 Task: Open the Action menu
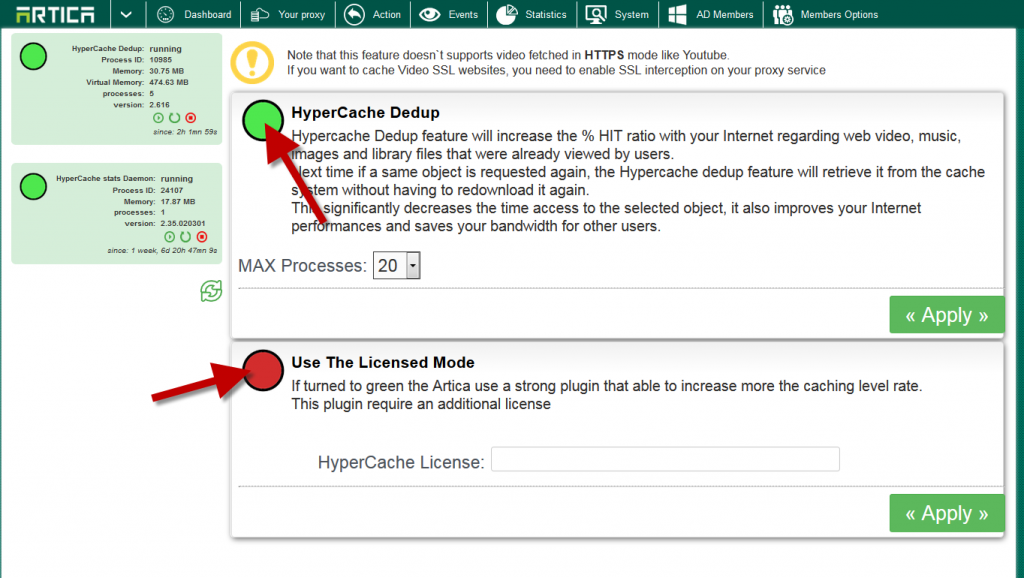pyautogui.click(x=373, y=14)
